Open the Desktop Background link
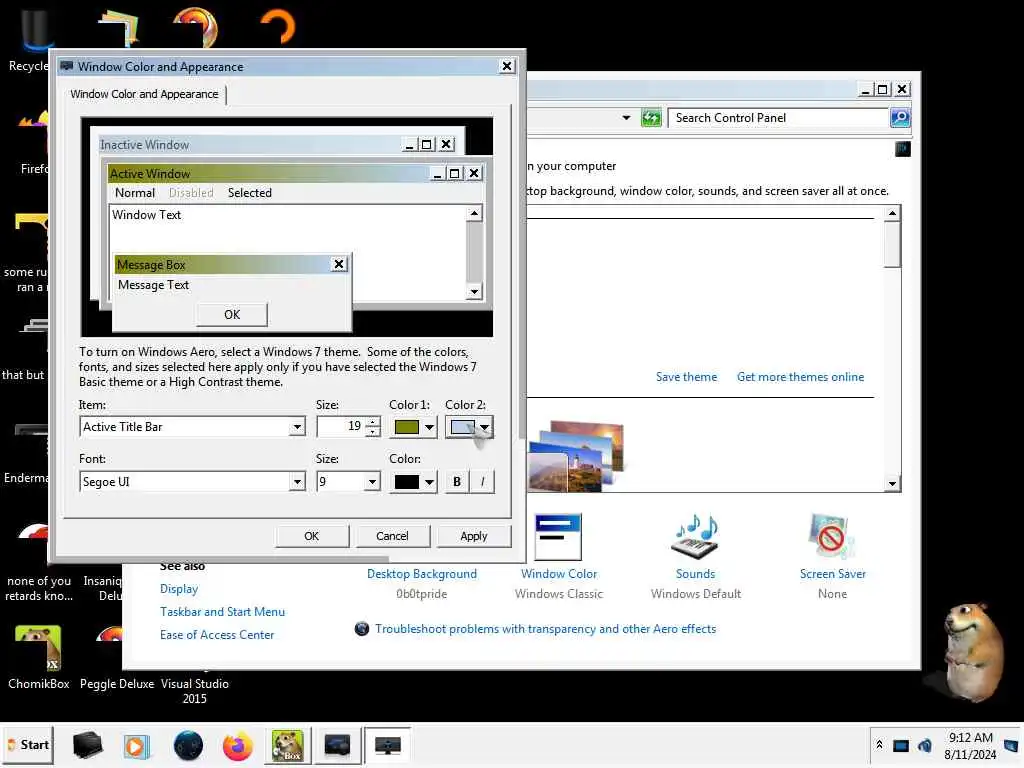Screen dimensions: 1024x768 [421, 573]
